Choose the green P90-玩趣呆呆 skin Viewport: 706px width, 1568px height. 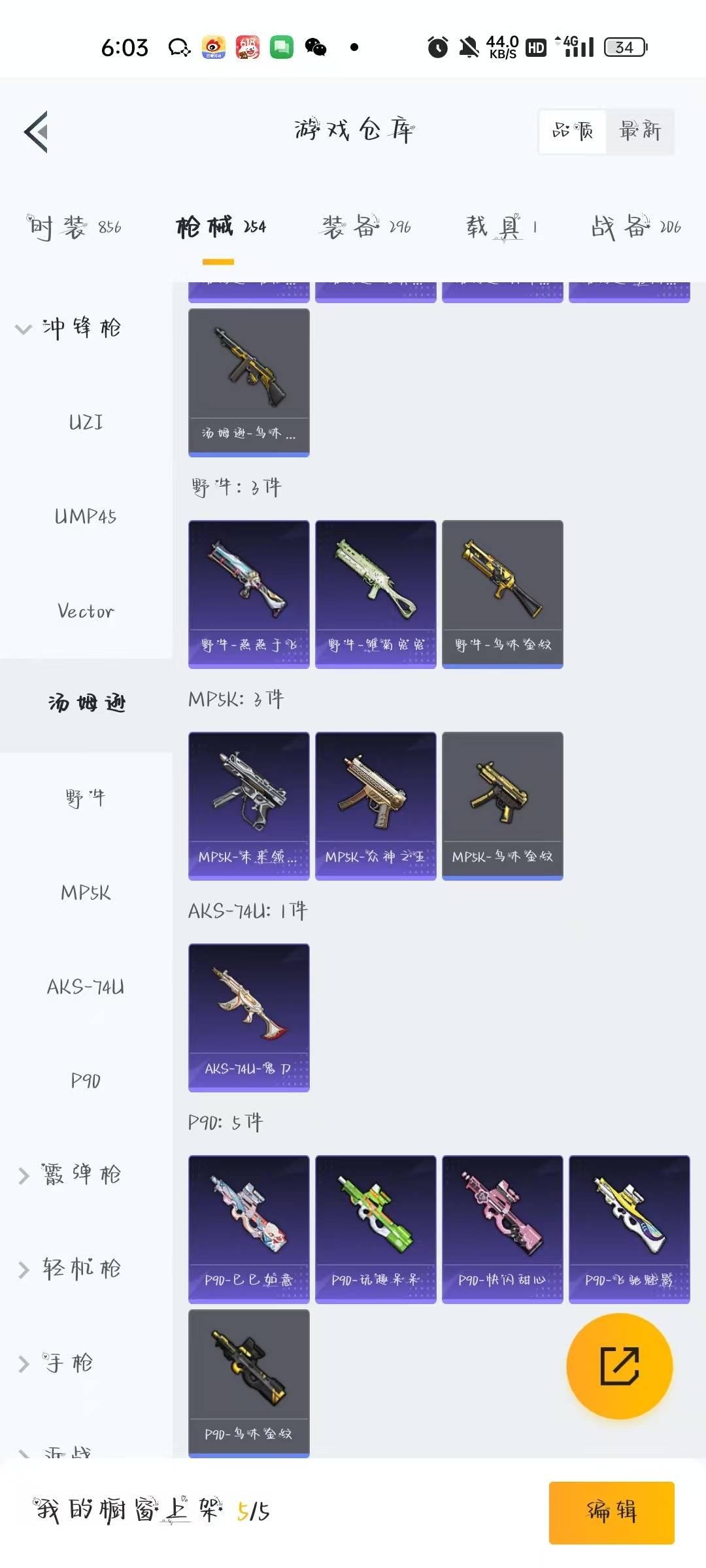375,1229
